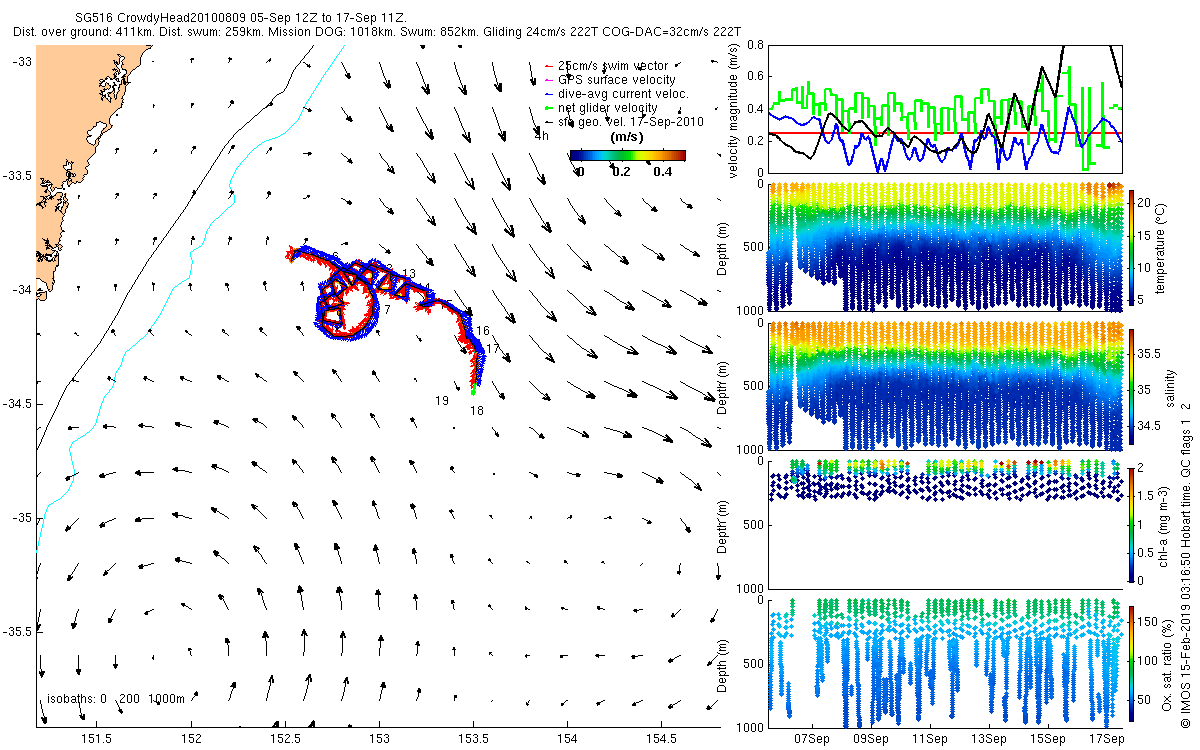This screenshot has width=1200, height=750.
Task: Click the salinity colorbar
Action: tap(1133, 385)
